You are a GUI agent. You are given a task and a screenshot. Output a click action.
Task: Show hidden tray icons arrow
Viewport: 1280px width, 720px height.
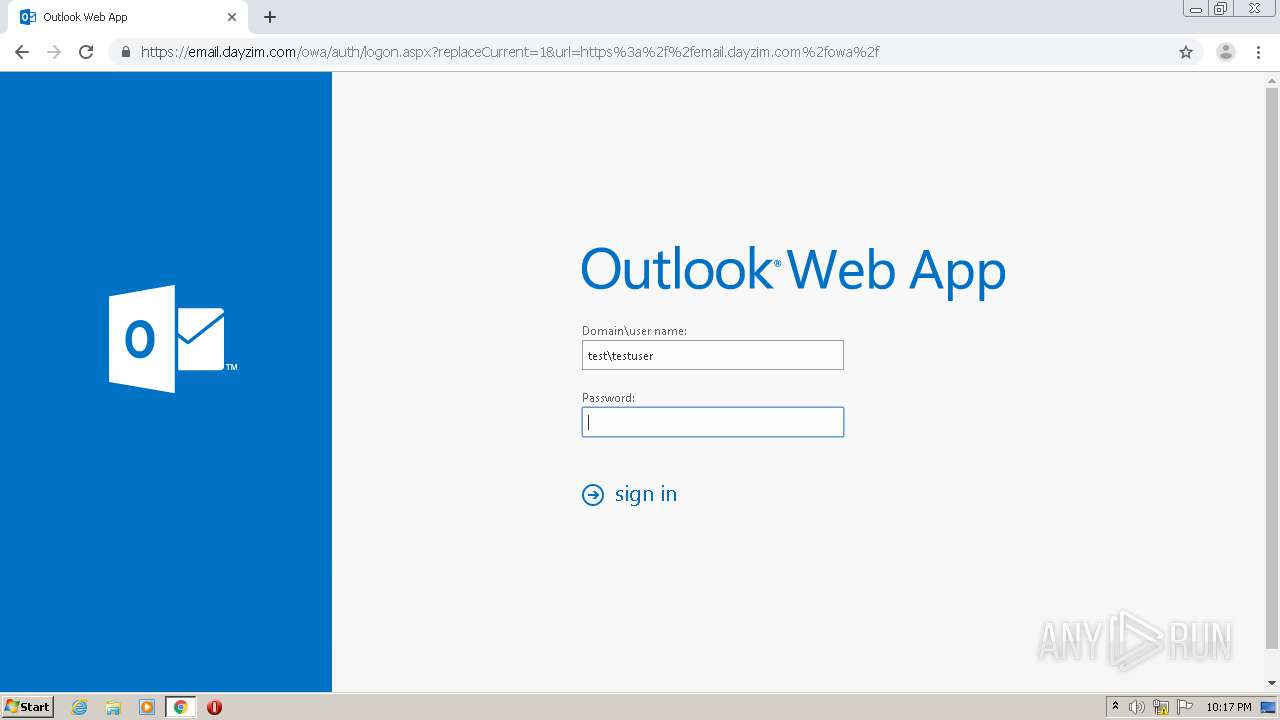1115,707
